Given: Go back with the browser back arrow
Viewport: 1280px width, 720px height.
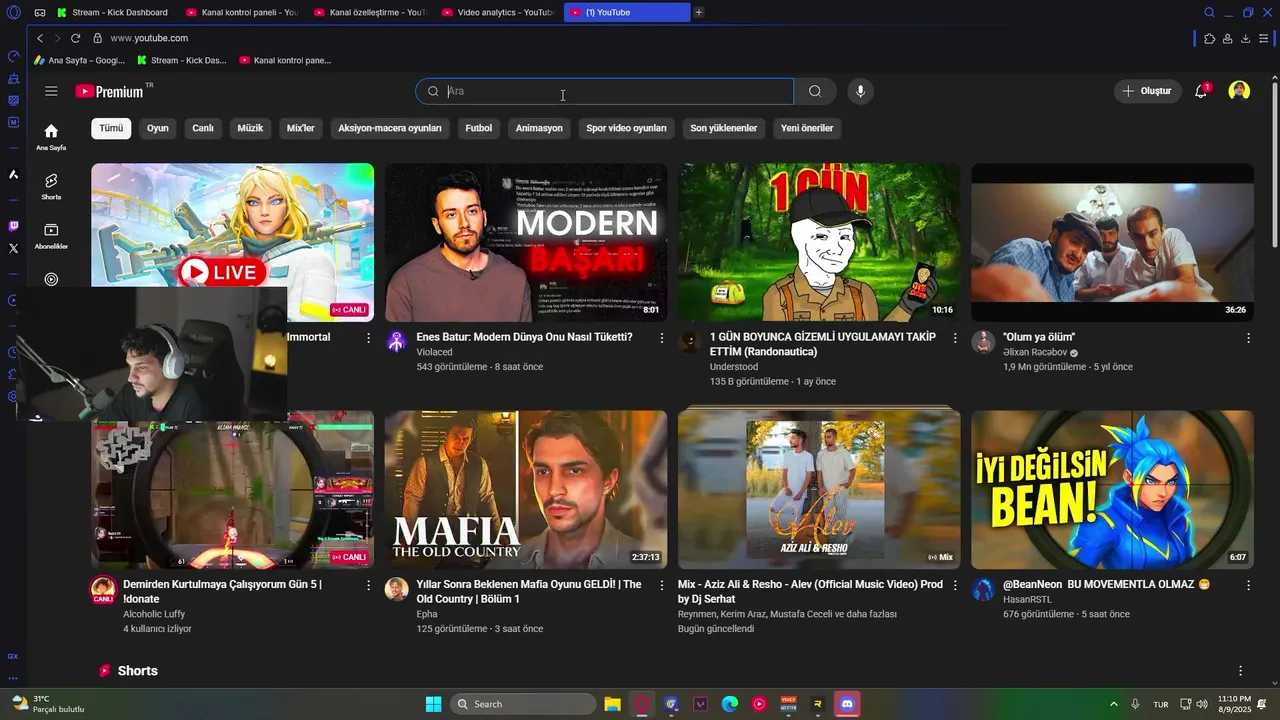Looking at the screenshot, I should [x=40, y=38].
